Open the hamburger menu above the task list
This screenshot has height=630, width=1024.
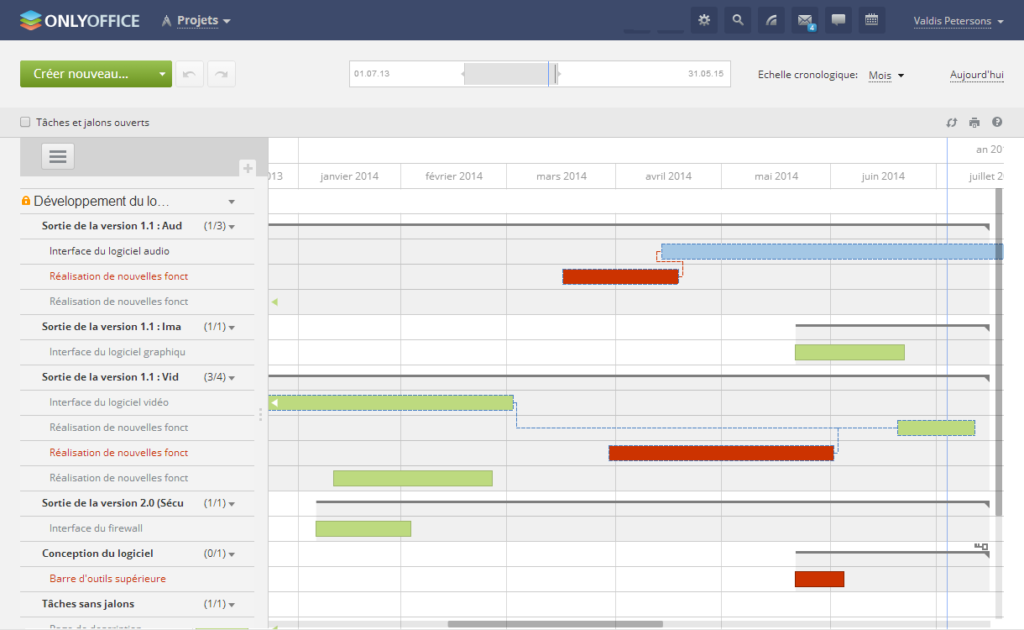click(57, 156)
